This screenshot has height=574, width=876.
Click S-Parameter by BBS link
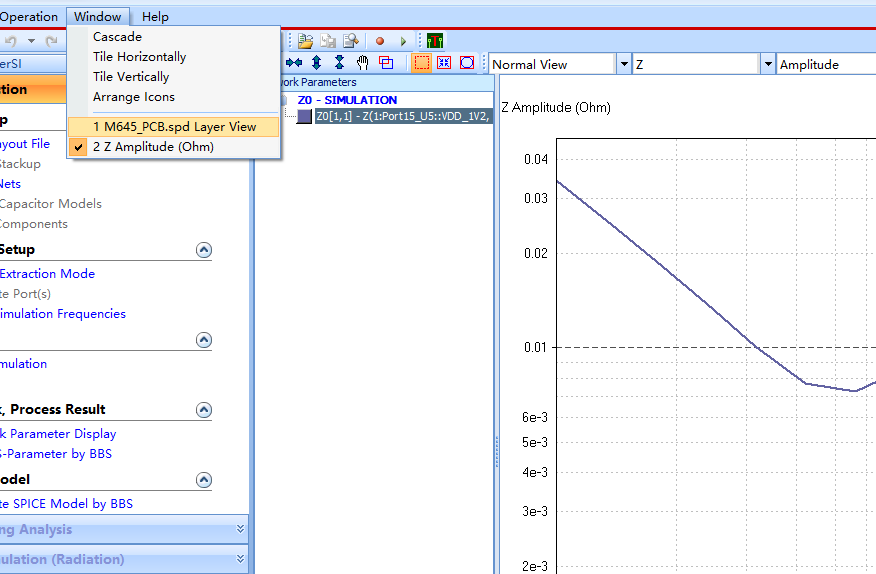[55, 454]
